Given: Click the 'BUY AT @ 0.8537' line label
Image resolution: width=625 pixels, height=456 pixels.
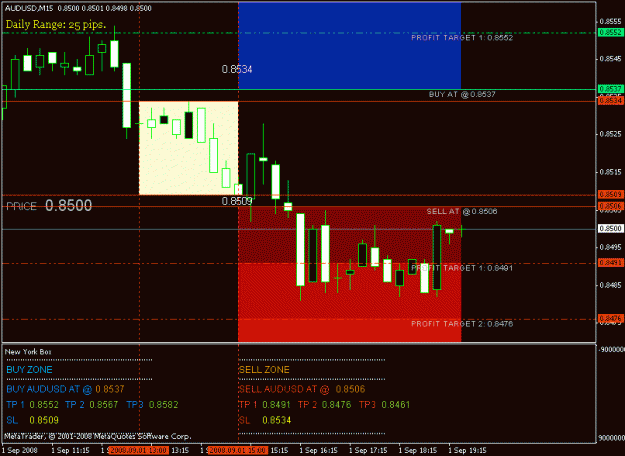Looking at the screenshot, I should click(x=462, y=94).
